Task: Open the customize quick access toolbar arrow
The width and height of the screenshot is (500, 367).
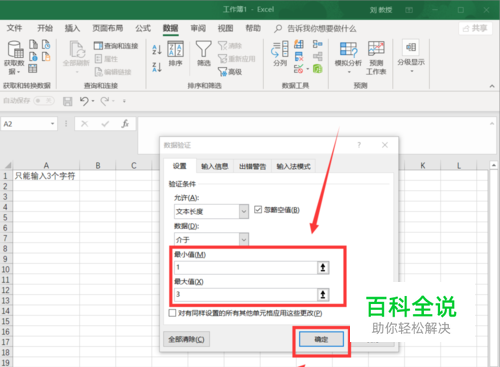Action: [124, 101]
